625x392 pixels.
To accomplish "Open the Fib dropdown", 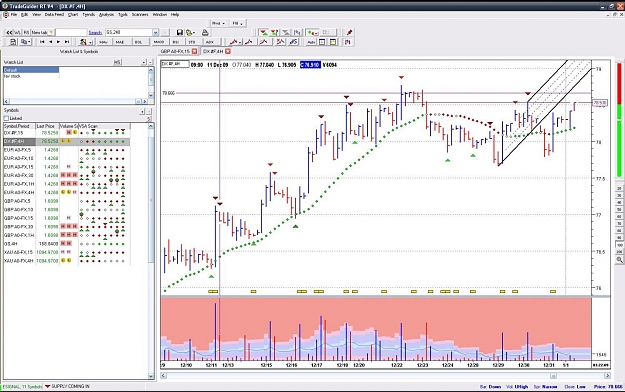I will tap(238, 23).
